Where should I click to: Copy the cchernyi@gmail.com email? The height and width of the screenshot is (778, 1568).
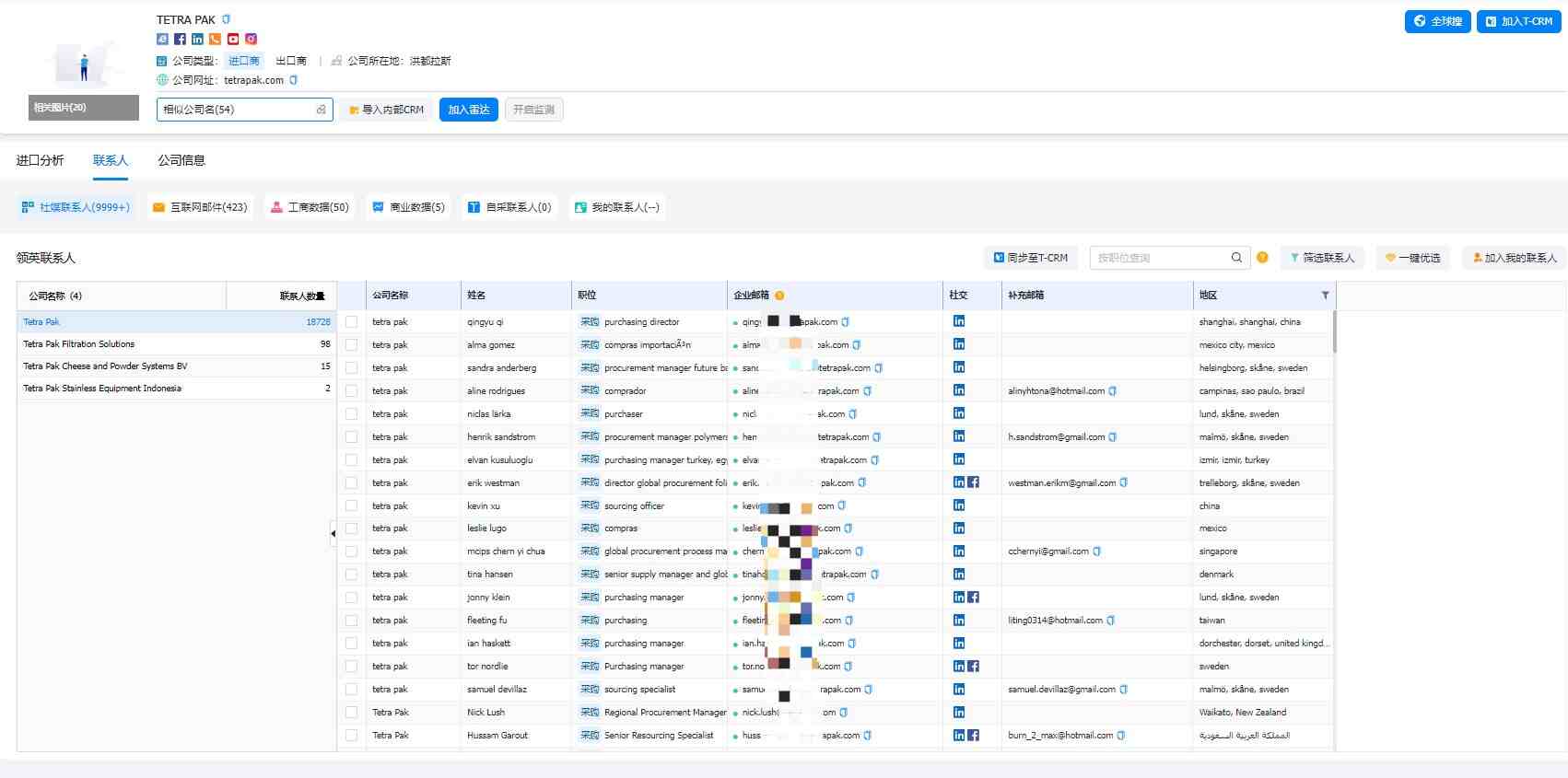coord(1097,552)
